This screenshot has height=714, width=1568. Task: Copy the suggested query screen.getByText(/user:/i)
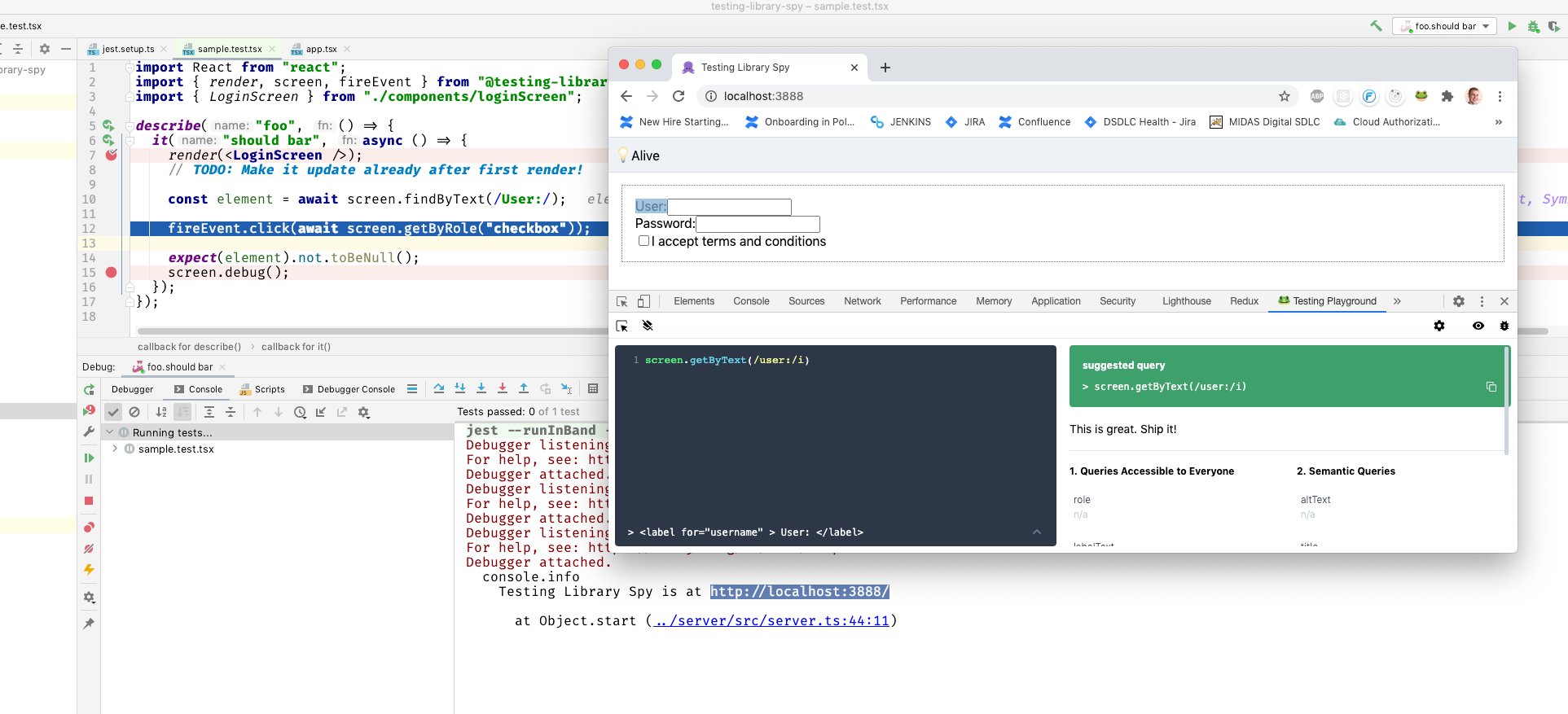tap(1491, 387)
